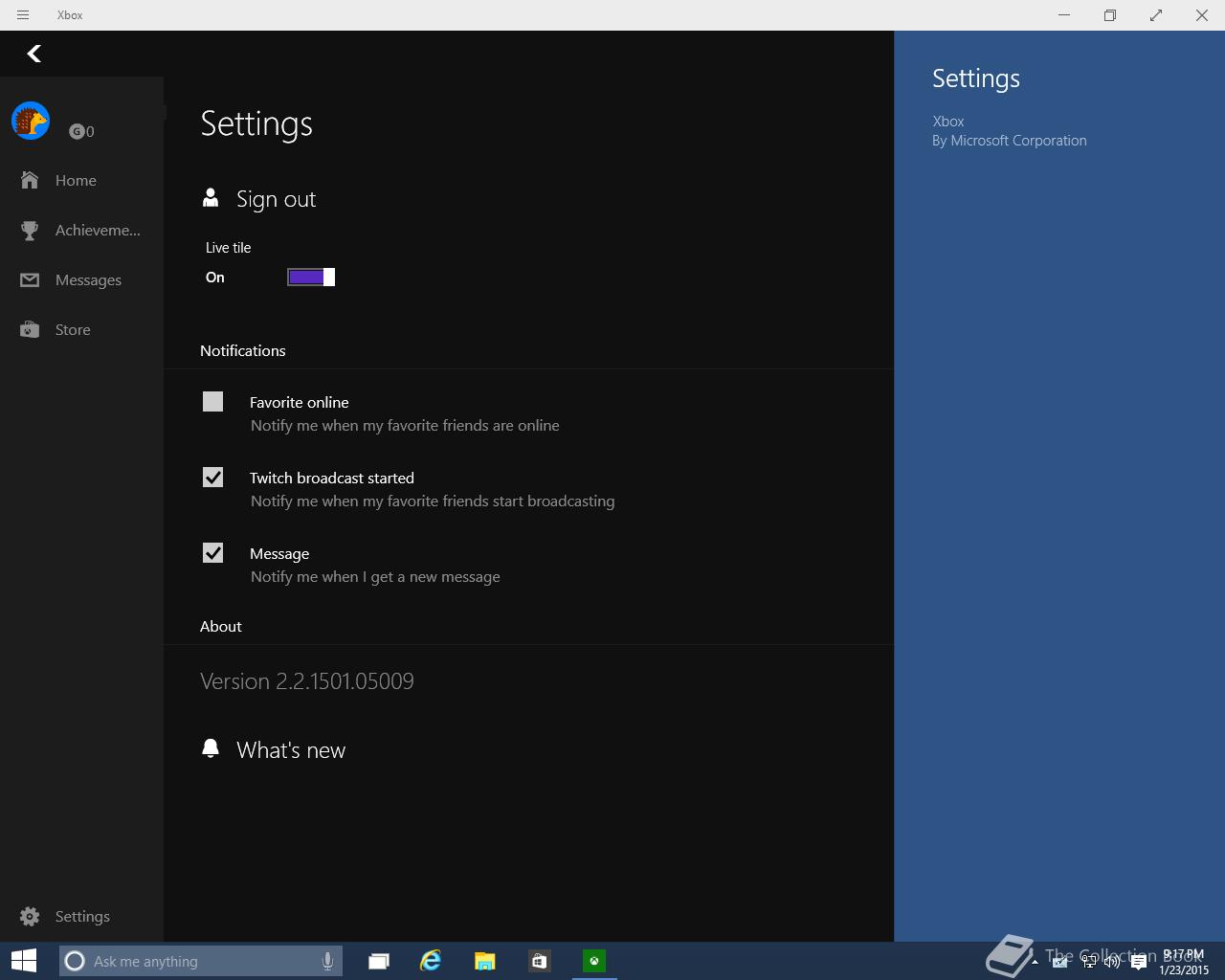
Task: Click the Sign out button
Action: coord(259,199)
